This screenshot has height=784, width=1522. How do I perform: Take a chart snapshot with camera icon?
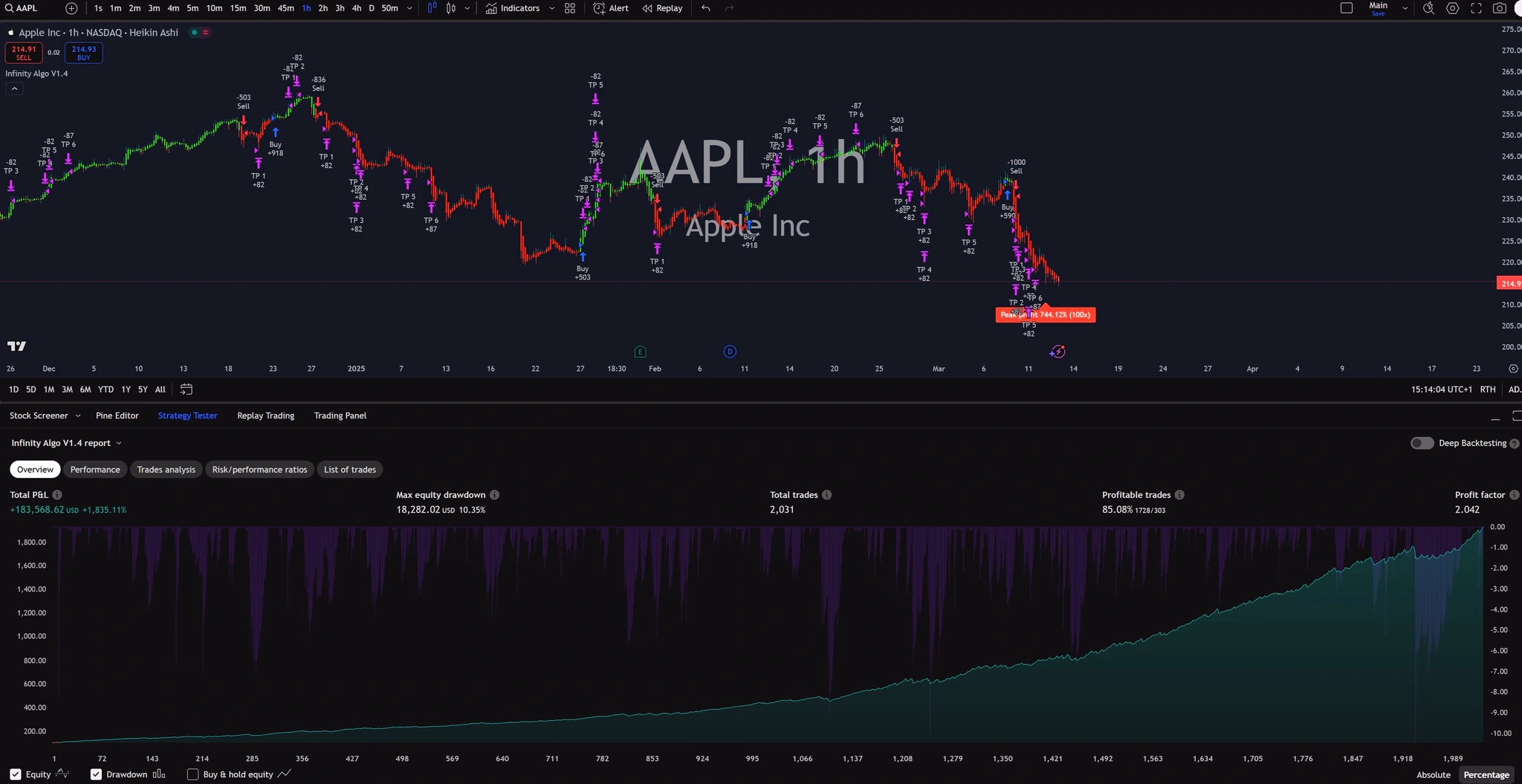[1500, 8]
